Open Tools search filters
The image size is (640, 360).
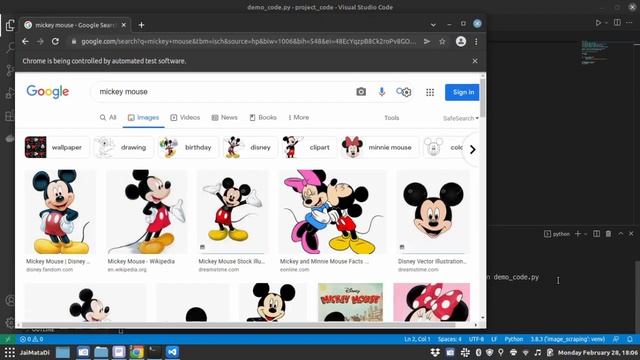coord(391,118)
